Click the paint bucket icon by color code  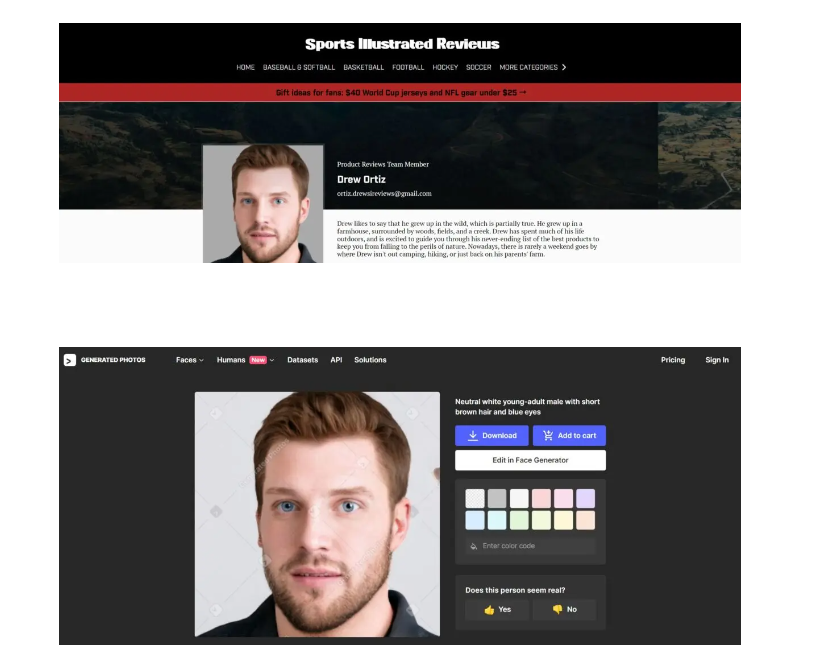coord(473,546)
